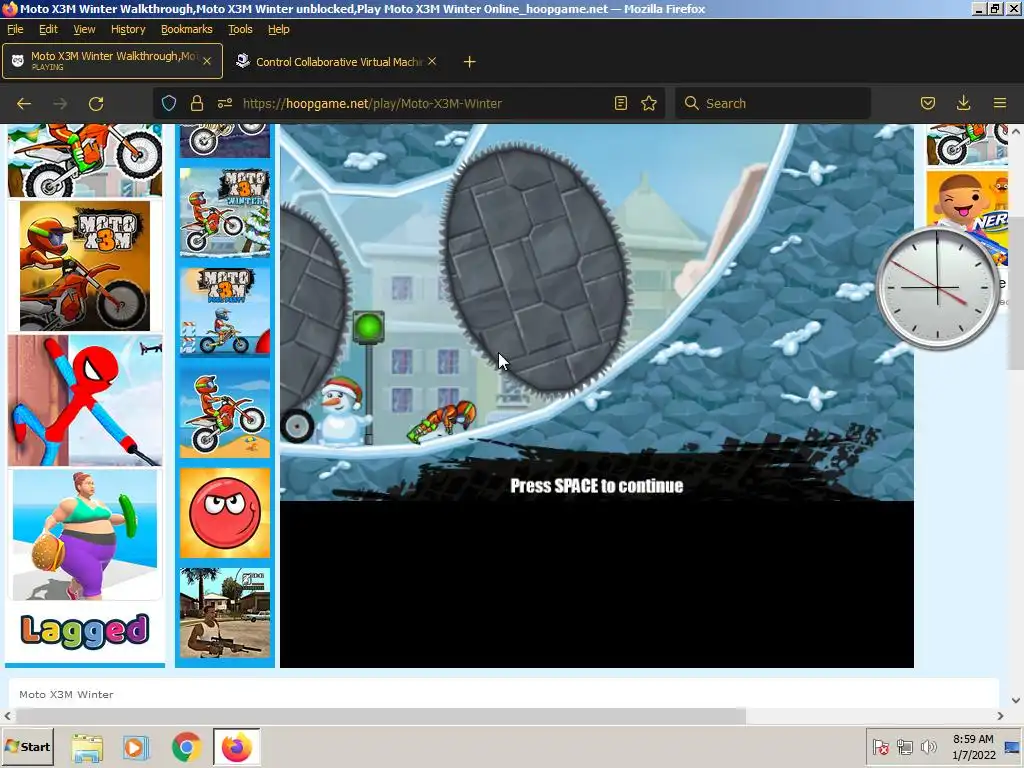Click the analog clock widget
This screenshot has height=768, width=1024.
coord(937,287)
